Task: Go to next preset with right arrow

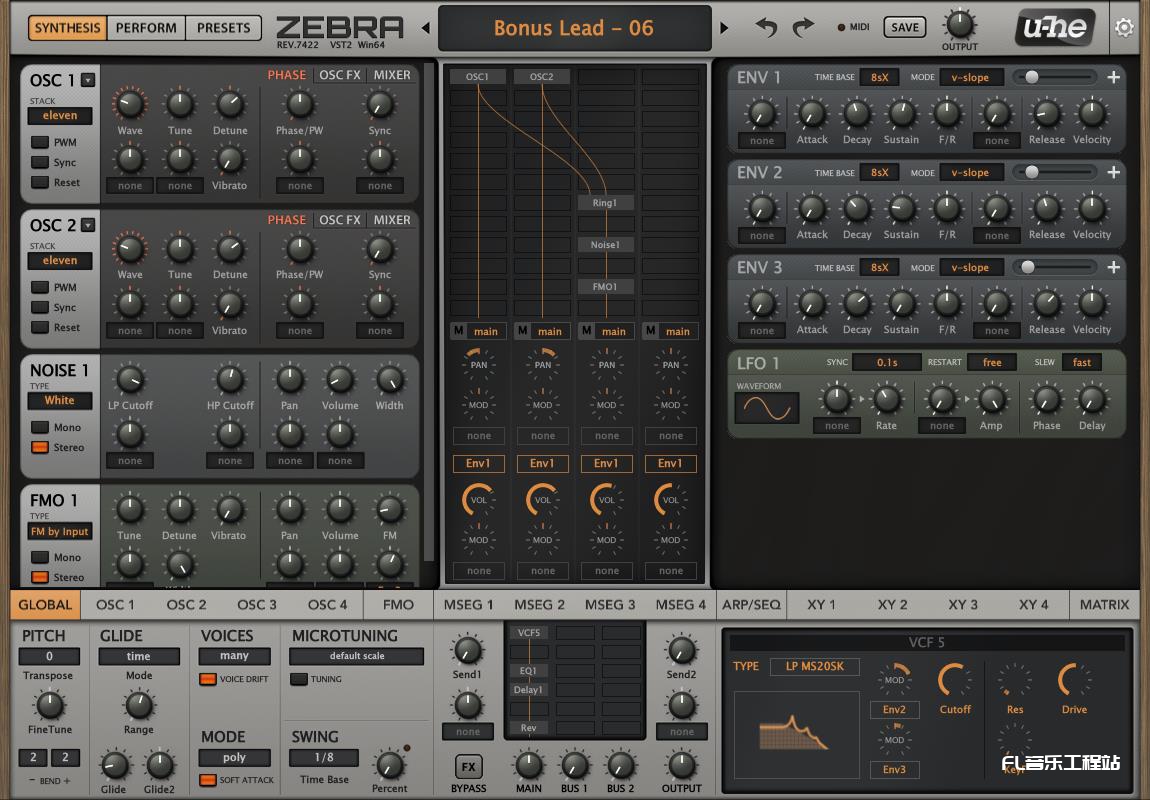Action: pyautogui.click(x=725, y=28)
